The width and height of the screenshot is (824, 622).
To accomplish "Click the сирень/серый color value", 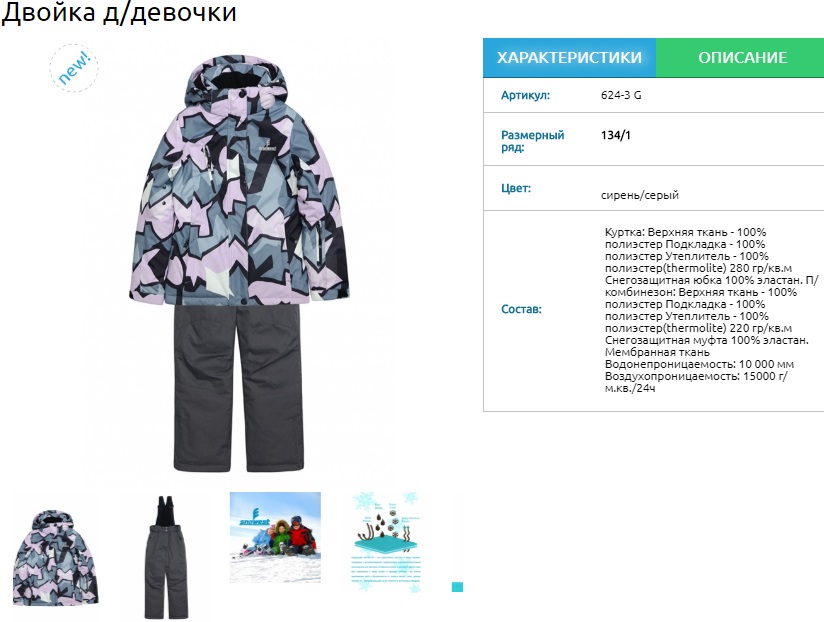I will pos(640,195).
